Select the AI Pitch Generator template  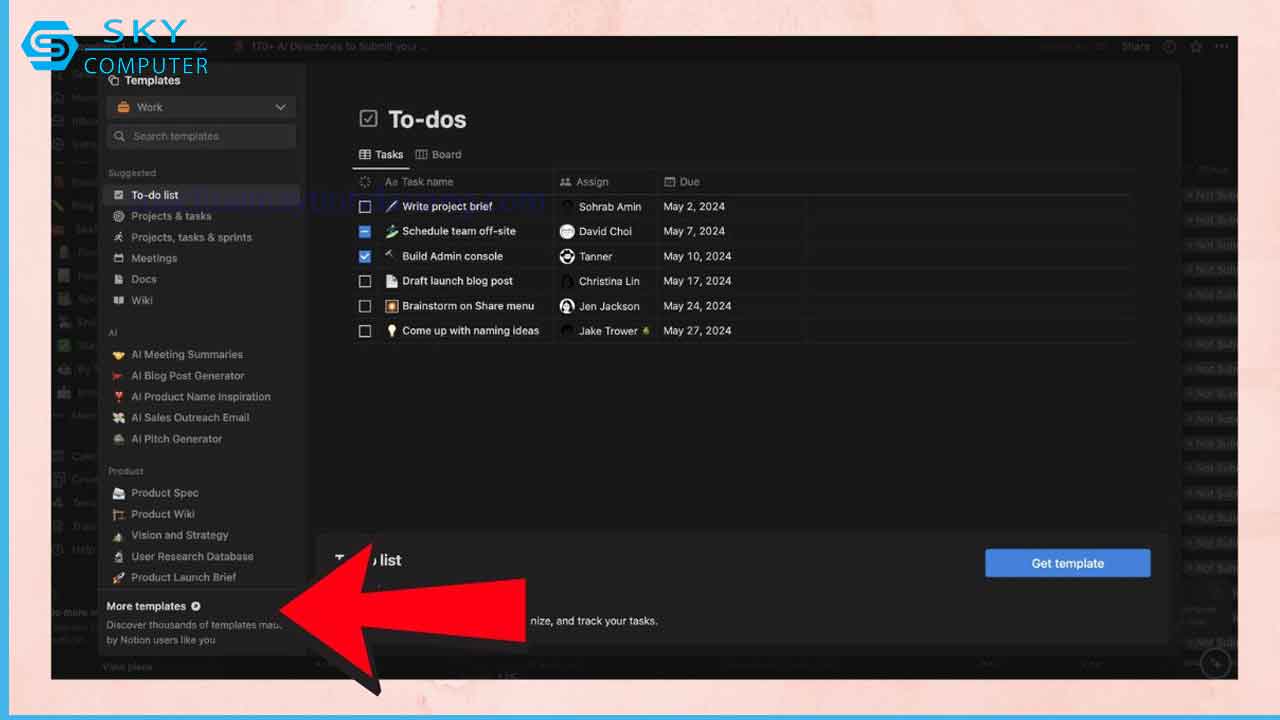176,439
